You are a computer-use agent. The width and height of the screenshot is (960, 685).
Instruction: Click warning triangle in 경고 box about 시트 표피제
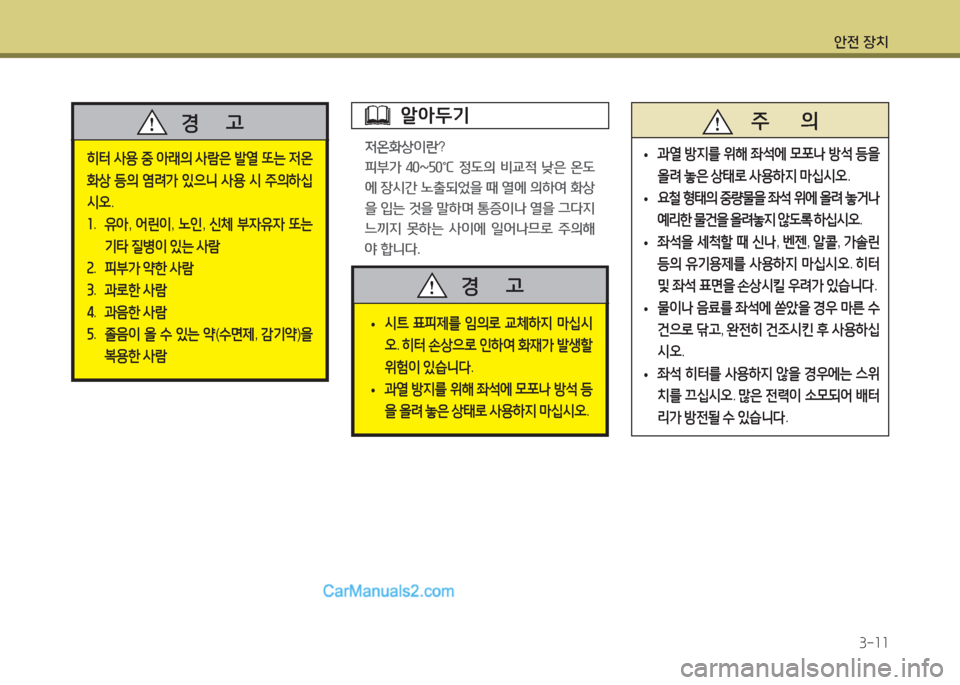432,285
